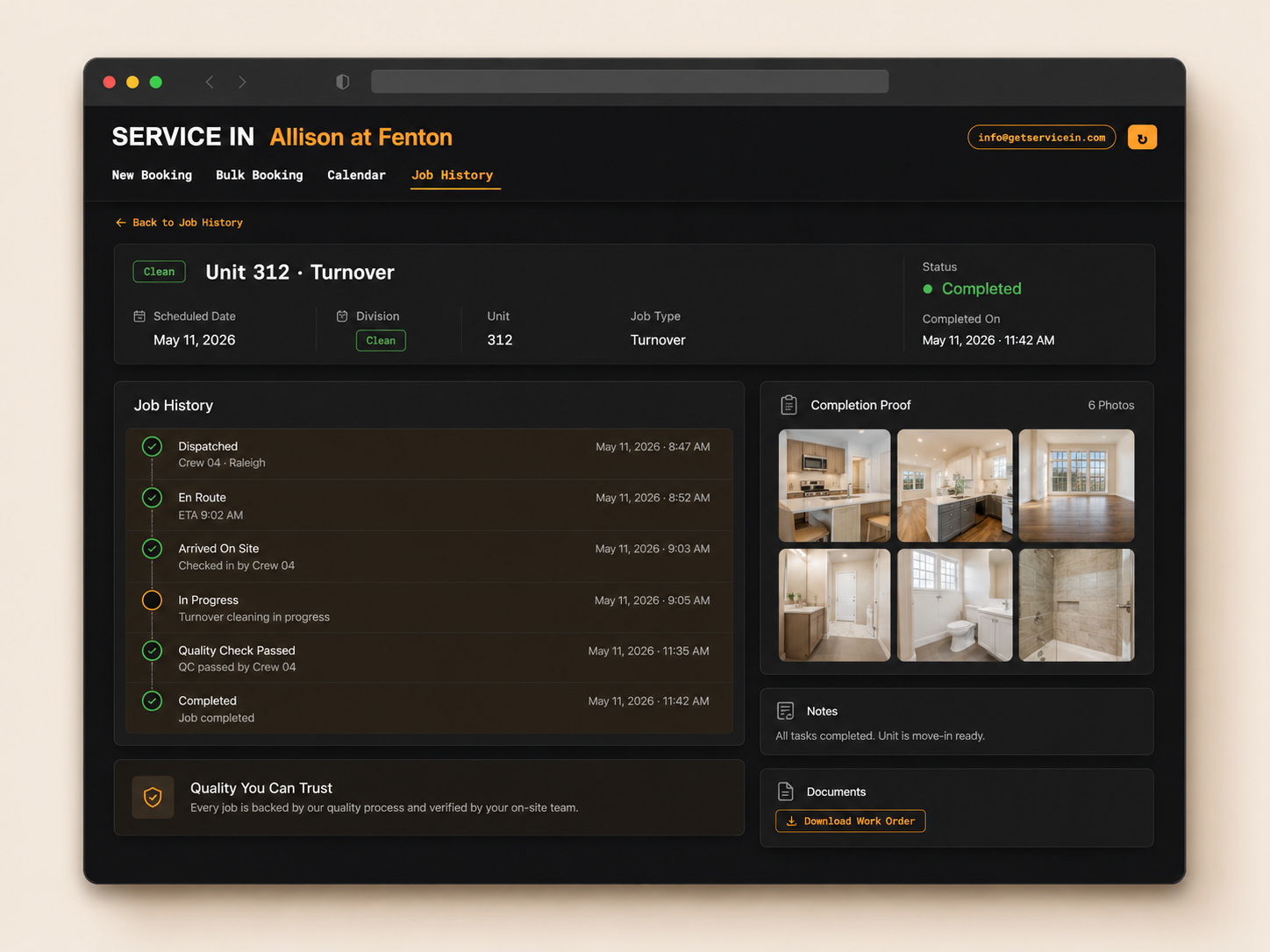Open the Bulk Booking tab
Screen dimensions: 1270x952
click(x=260, y=175)
